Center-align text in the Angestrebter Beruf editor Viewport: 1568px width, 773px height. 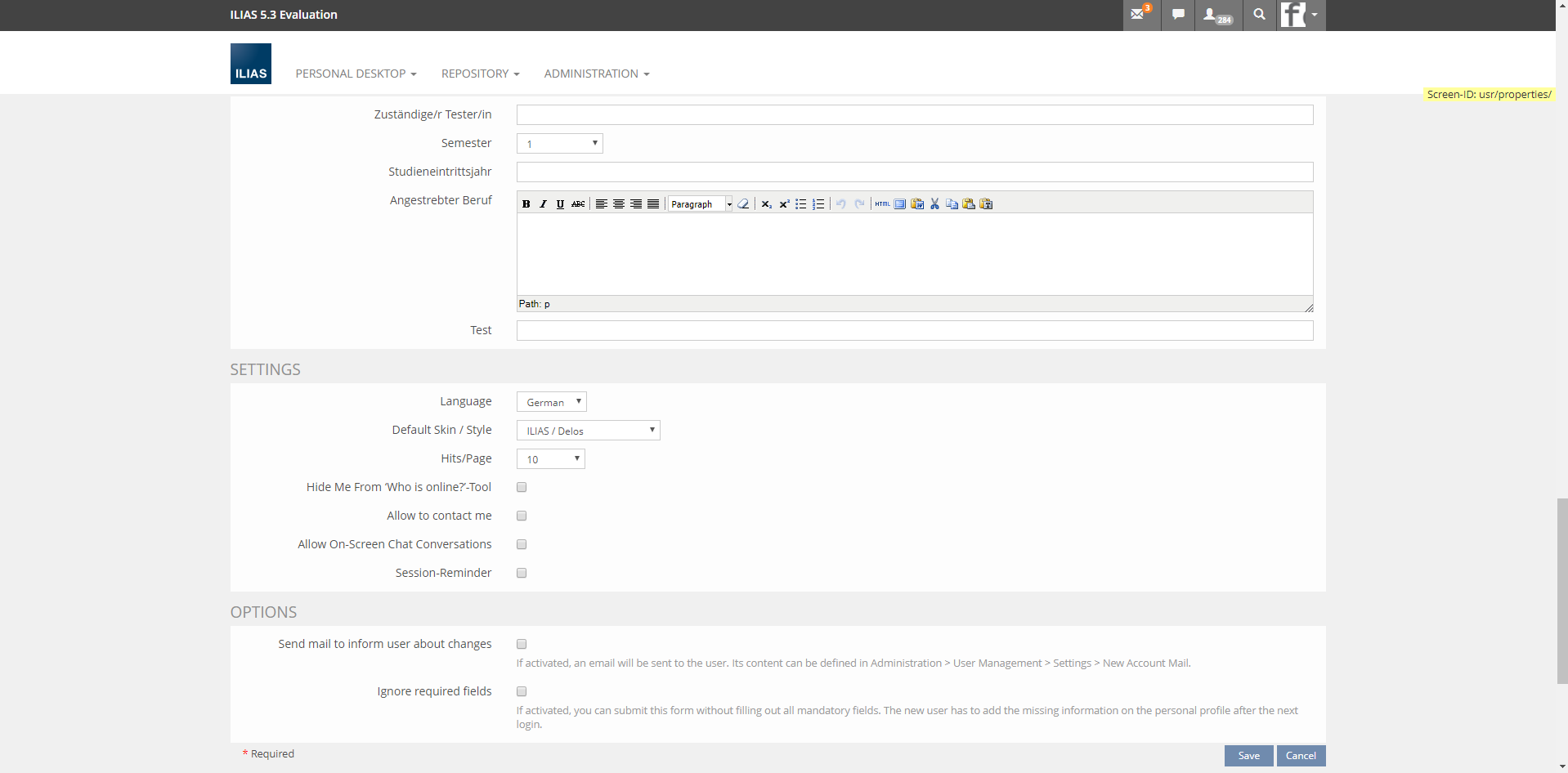pyautogui.click(x=619, y=204)
